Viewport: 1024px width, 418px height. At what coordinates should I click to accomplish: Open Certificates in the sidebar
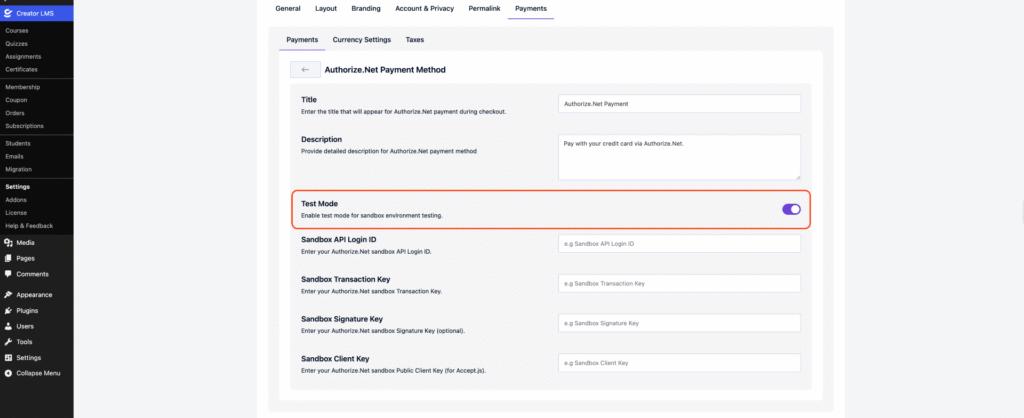coord(22,69)
